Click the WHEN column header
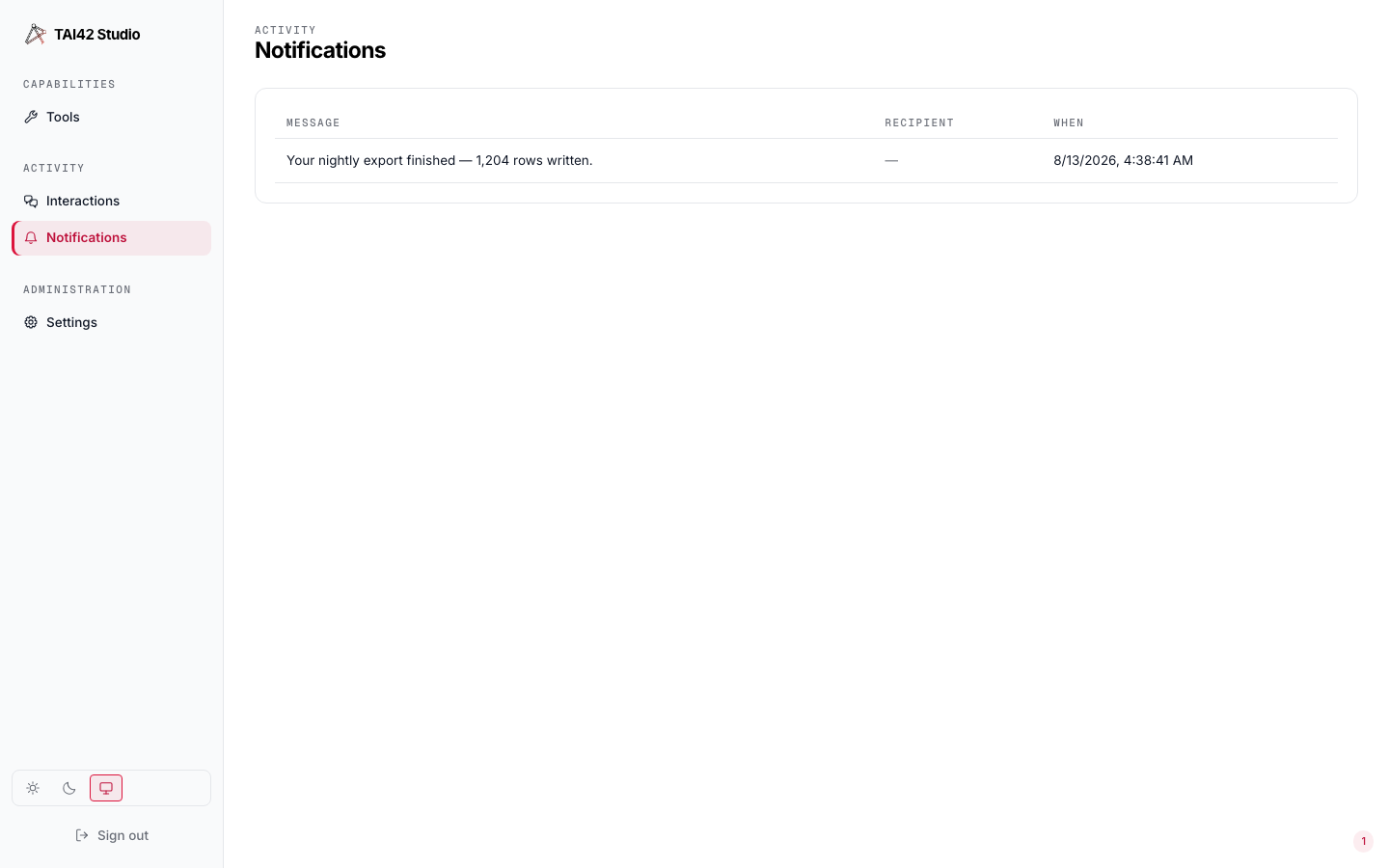Image resolution: width=1389 pixels, height=868 pixels. click(1069, 122)
